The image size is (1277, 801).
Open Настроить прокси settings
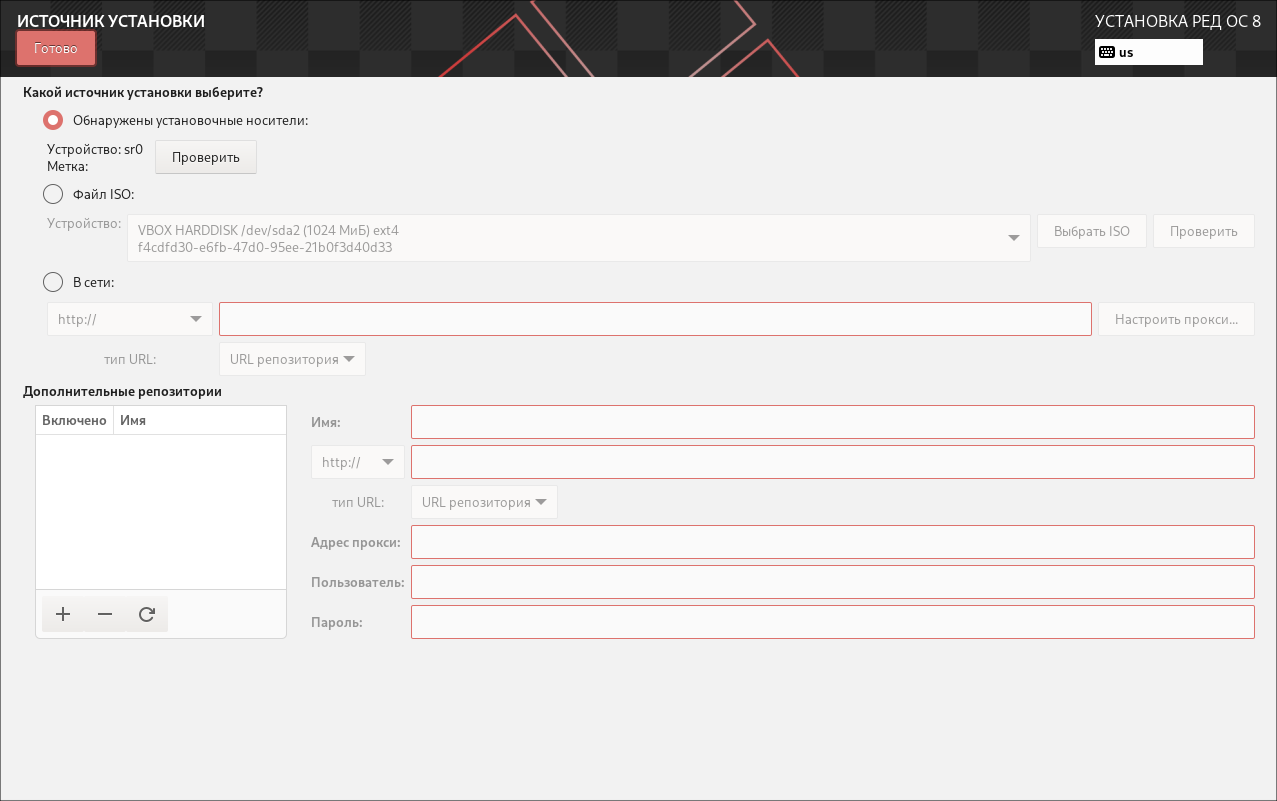click(x=1176, y=320)
